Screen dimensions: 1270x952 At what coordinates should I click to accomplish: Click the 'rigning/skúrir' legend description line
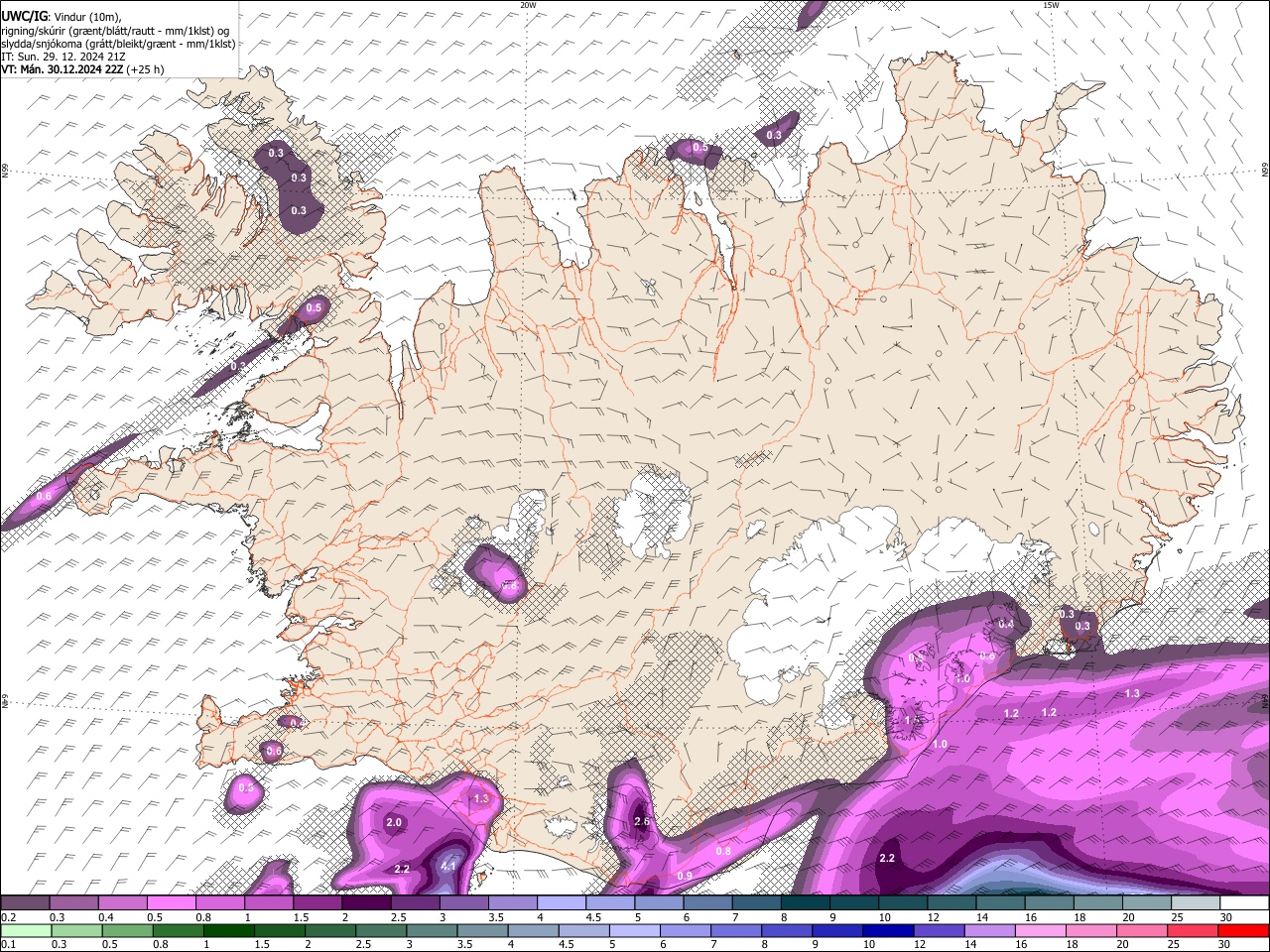tap(115, 31)
